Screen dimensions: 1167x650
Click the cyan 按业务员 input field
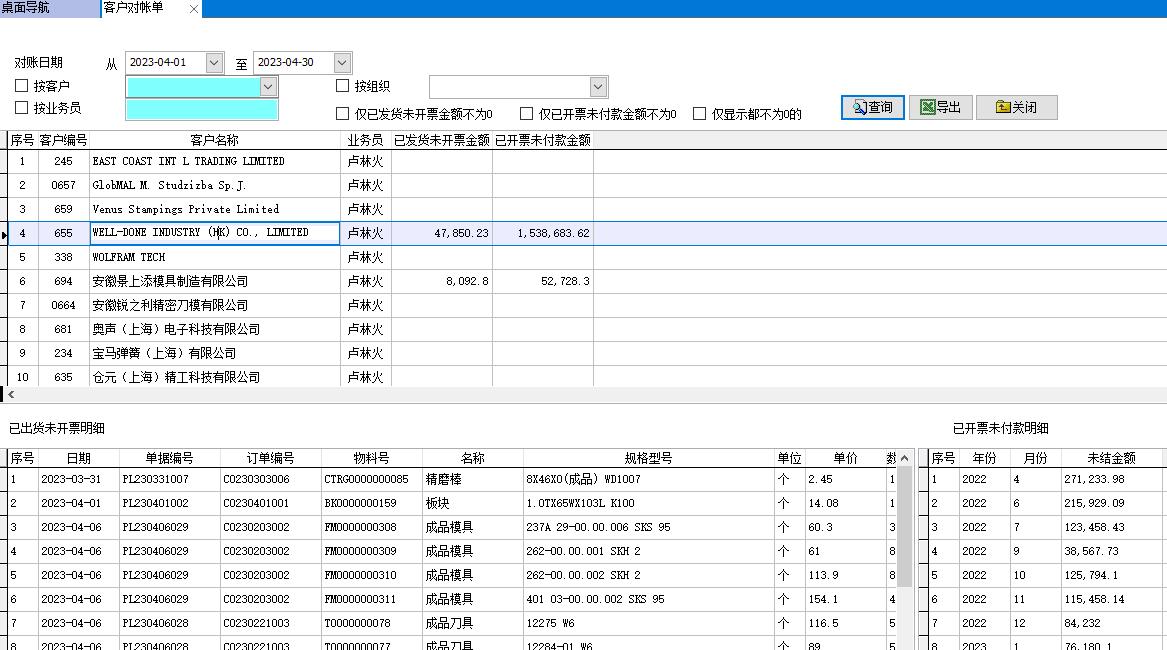200,108
